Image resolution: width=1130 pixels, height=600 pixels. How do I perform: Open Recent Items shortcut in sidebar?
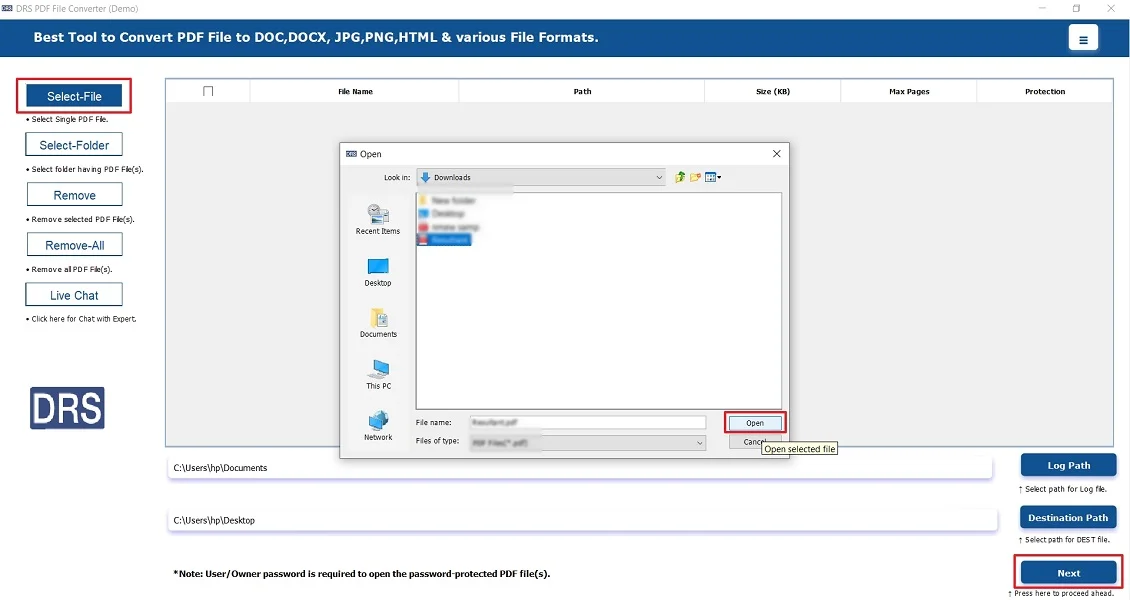[x=378, y=219]
